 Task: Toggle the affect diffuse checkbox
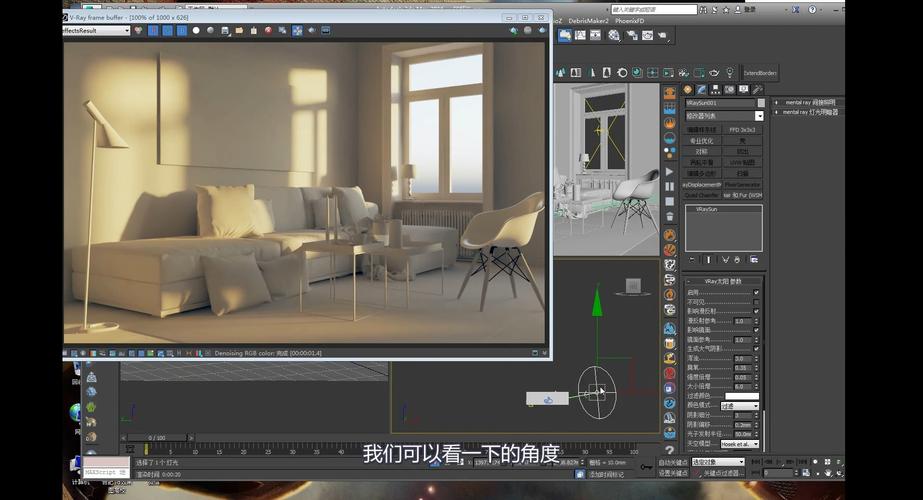756,311
